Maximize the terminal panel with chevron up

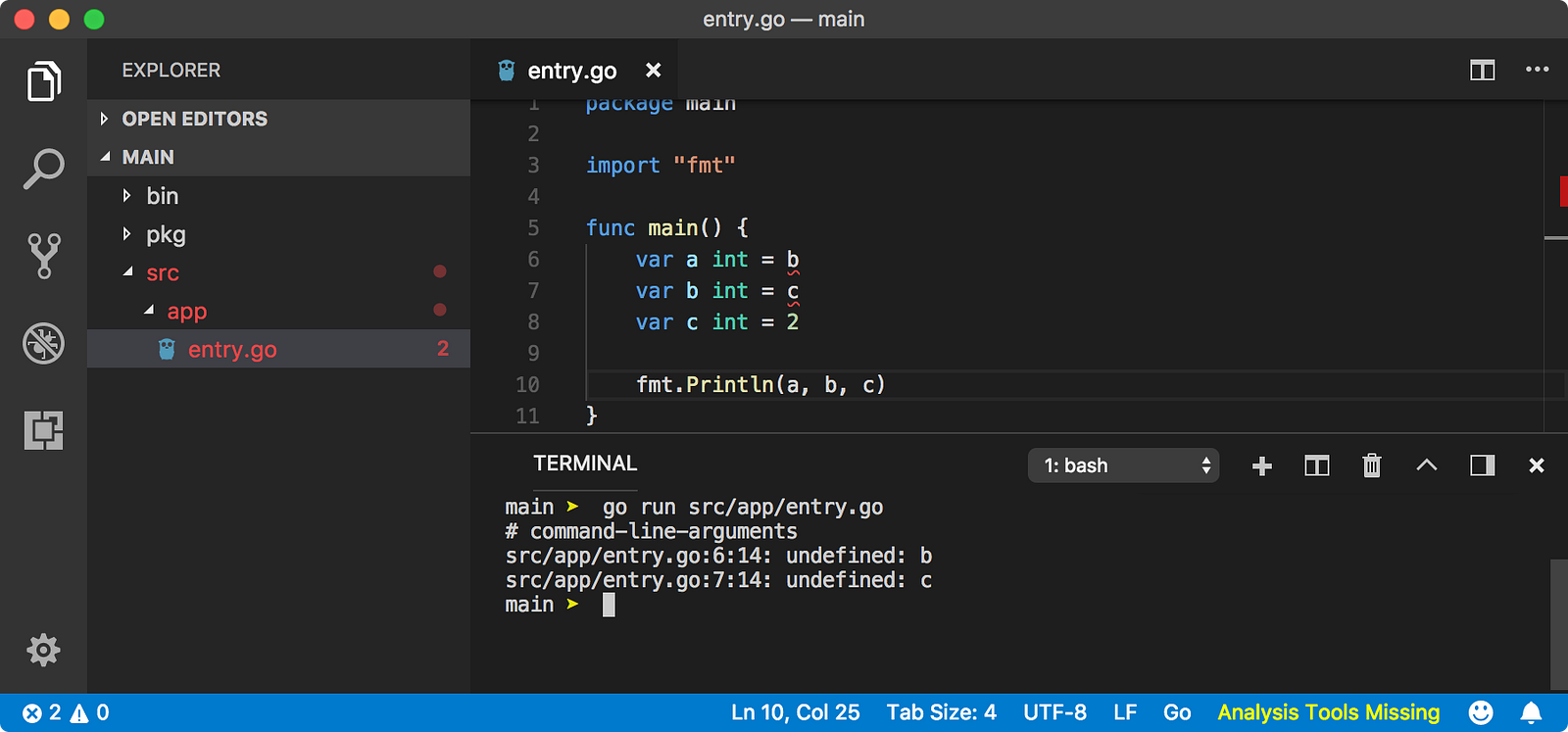[x=1427, y=465]
